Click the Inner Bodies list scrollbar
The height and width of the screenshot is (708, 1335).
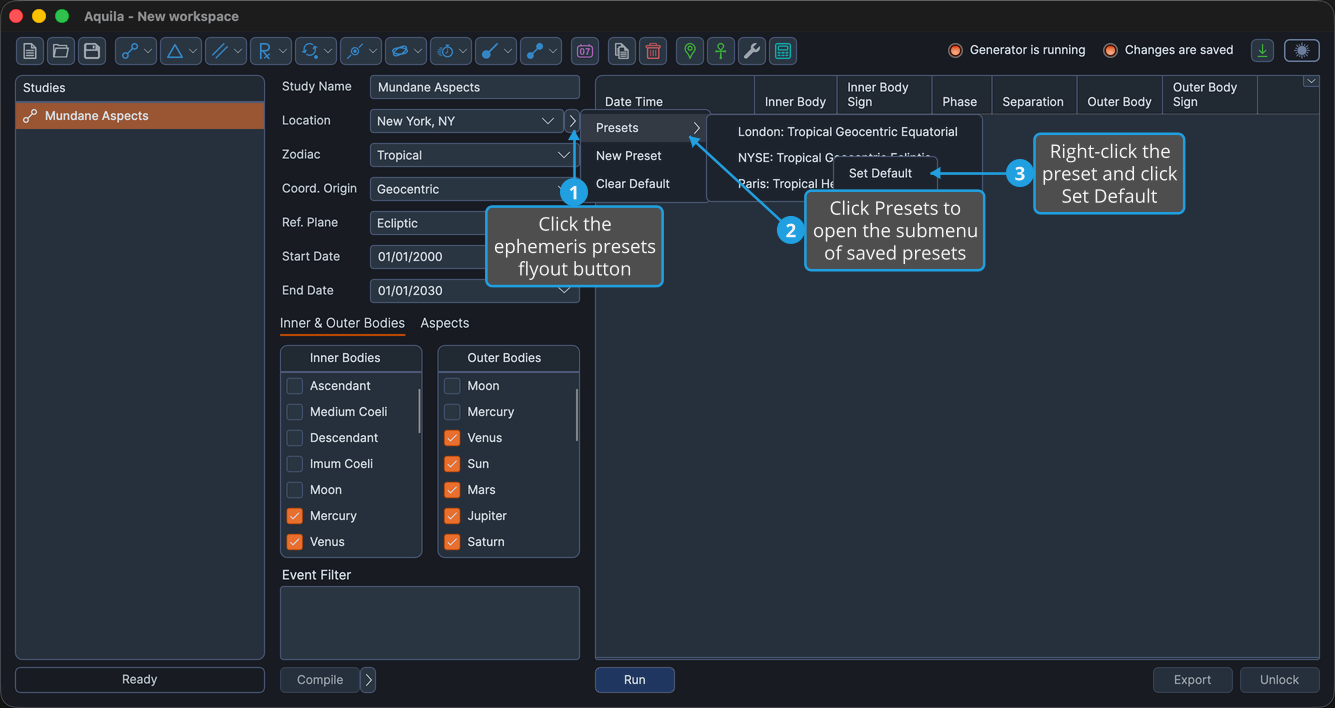coord(419,411)
